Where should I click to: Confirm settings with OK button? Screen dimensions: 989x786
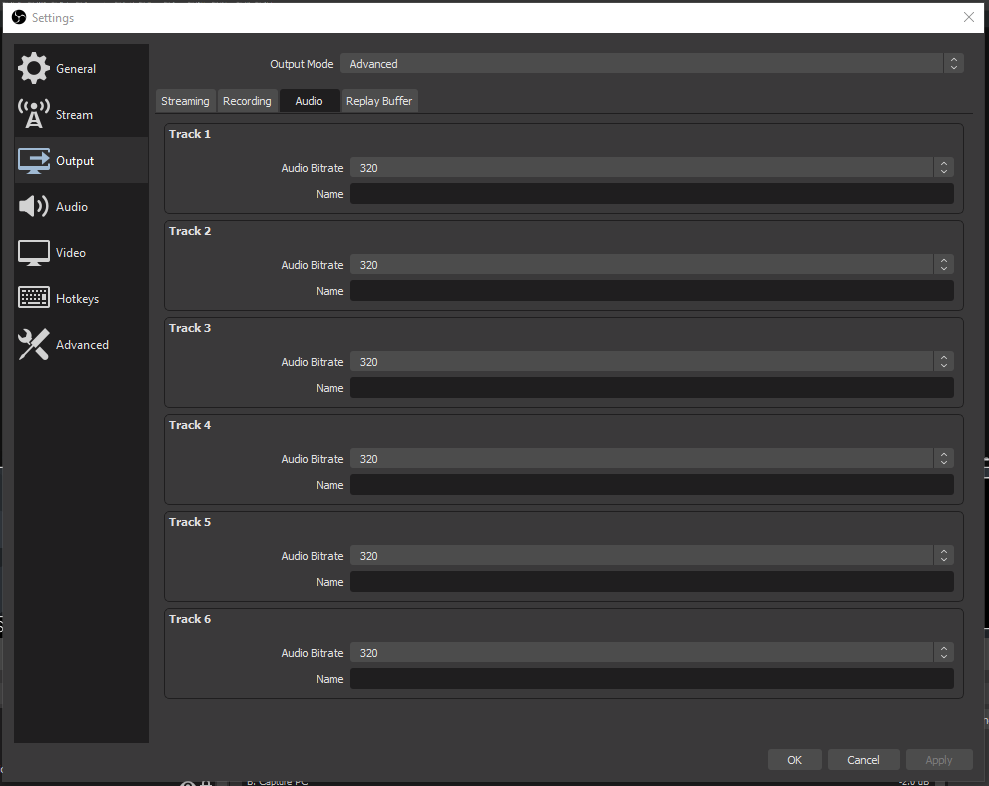[795, 760]
